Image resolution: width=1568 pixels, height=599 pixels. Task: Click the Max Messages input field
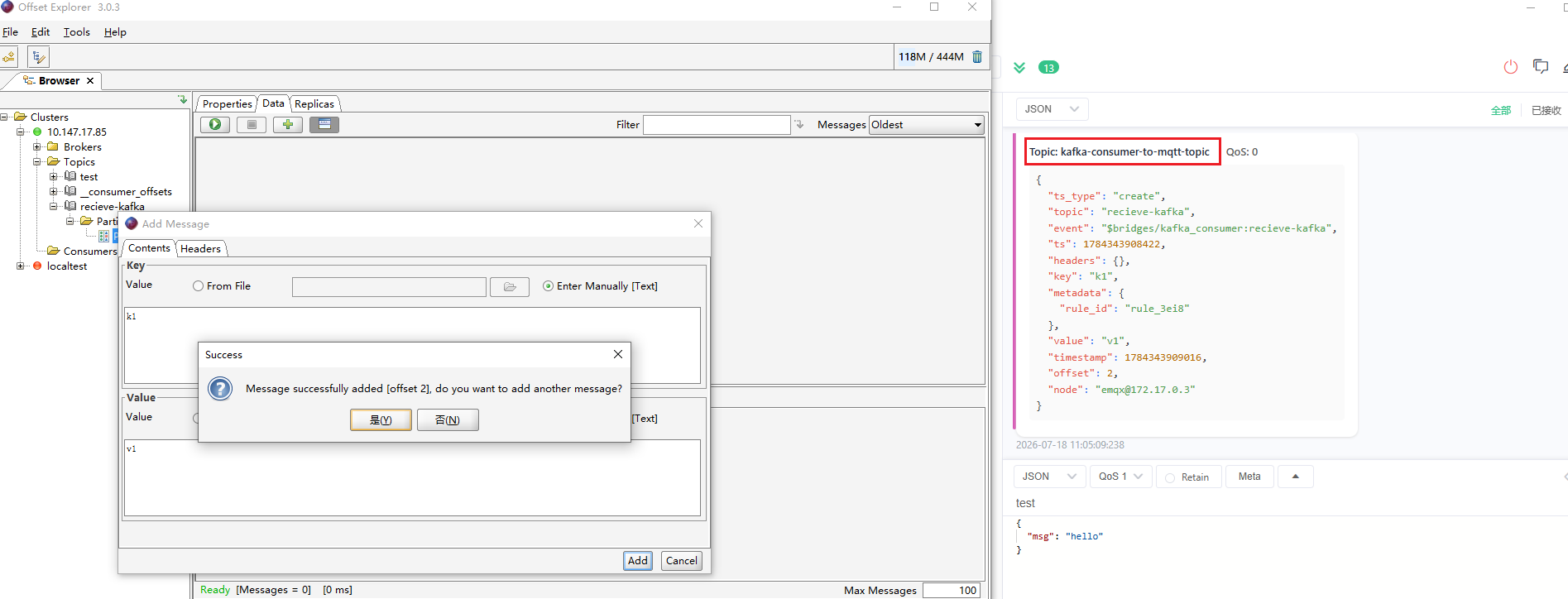pos(952,591)
